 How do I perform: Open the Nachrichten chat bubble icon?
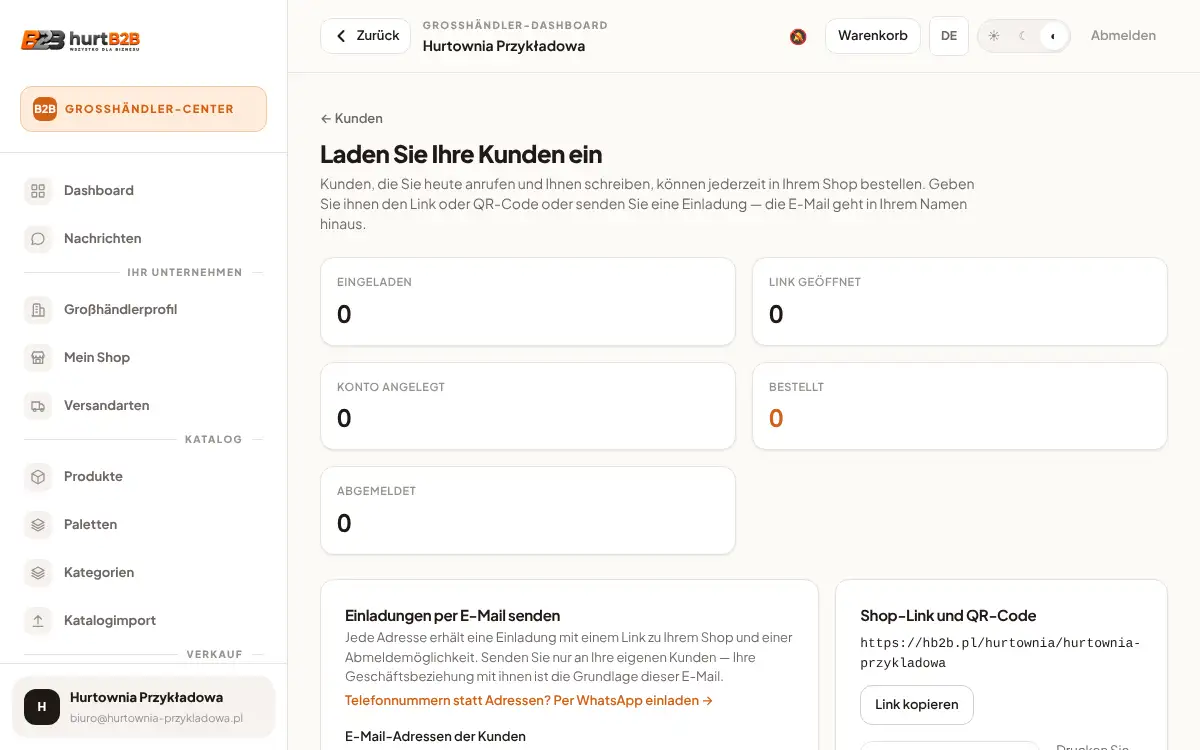coord(38,239)
